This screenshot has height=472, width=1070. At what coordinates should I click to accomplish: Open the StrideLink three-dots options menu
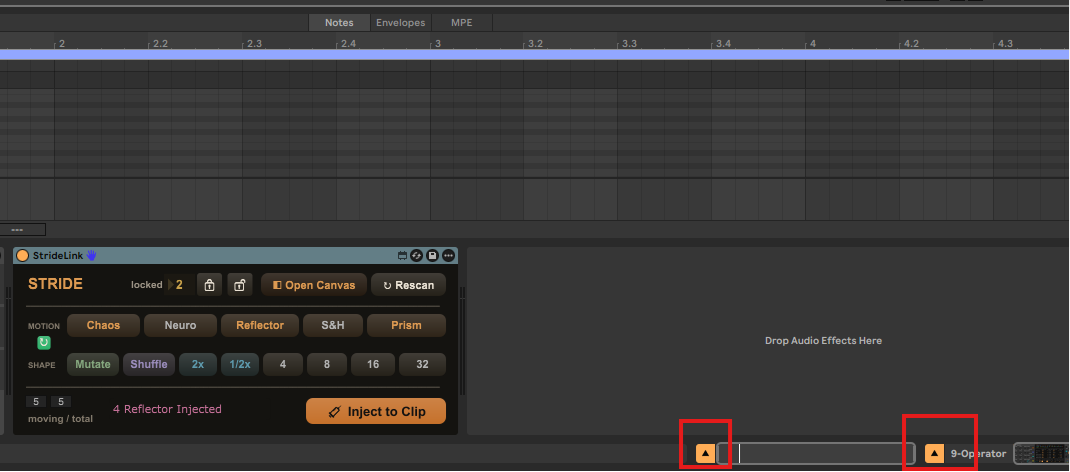point(448,256)
